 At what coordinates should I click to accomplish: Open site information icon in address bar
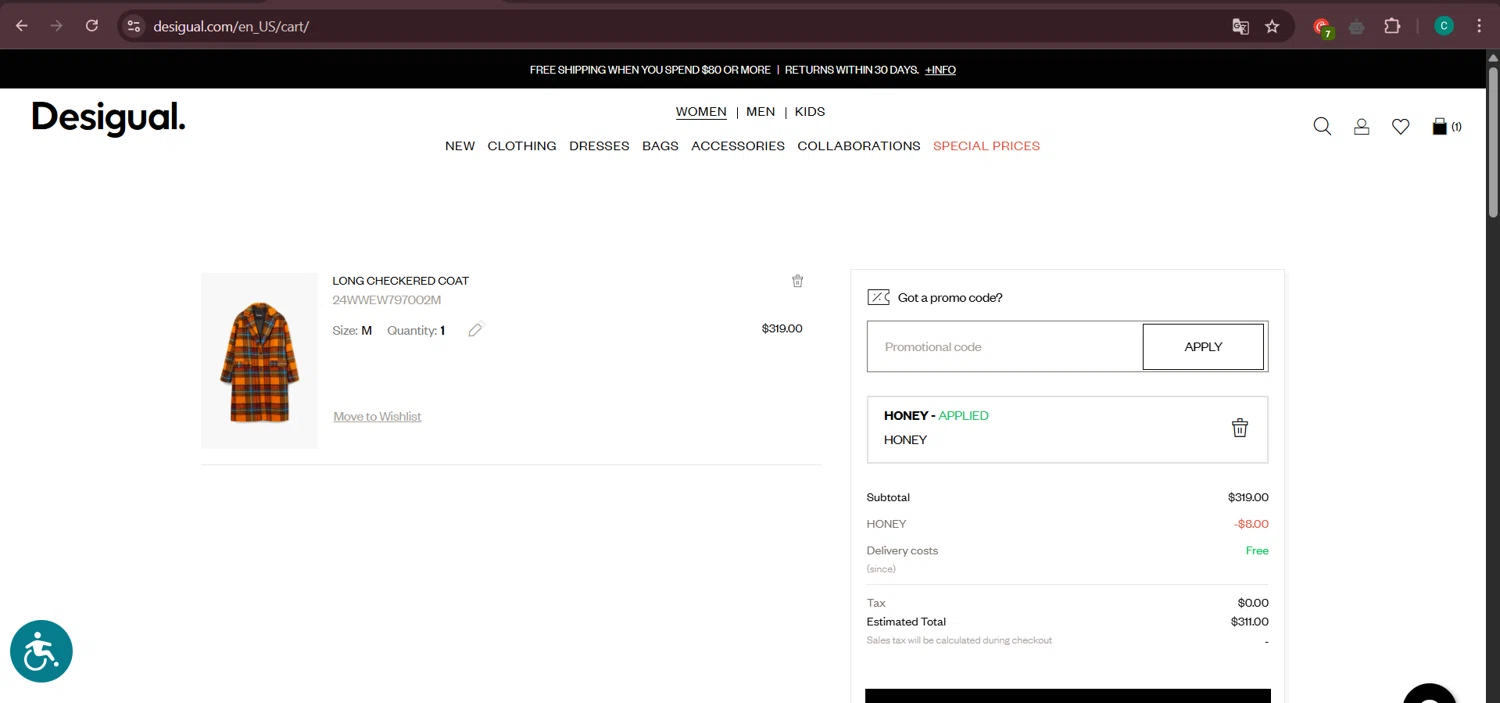point(134,26)
